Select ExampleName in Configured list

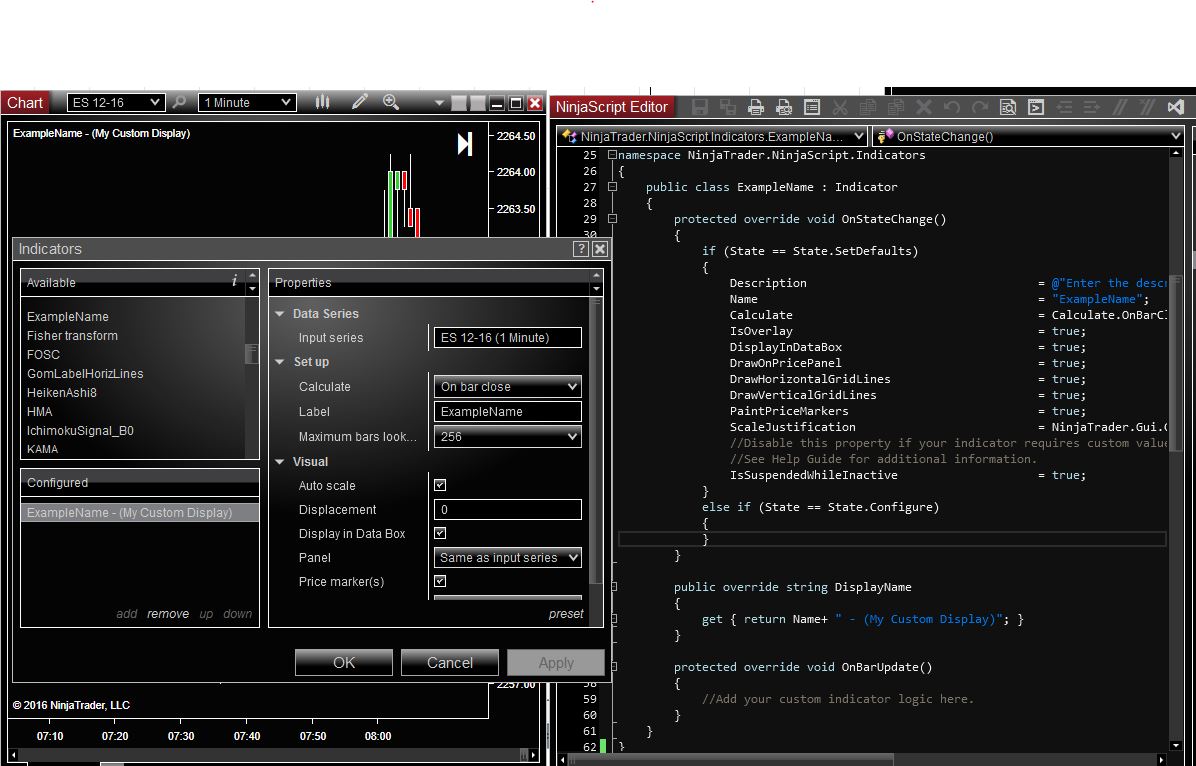point(129,513)
